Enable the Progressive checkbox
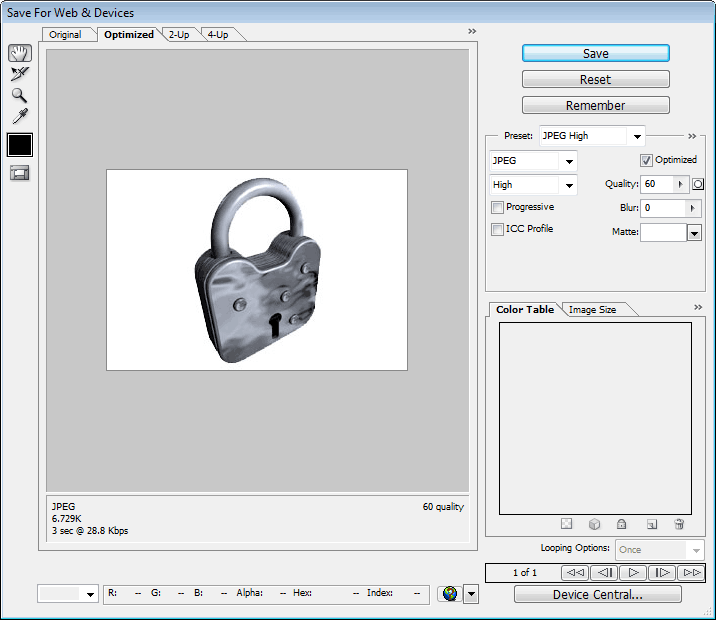The image size is (716, 620). pos(497,207)
